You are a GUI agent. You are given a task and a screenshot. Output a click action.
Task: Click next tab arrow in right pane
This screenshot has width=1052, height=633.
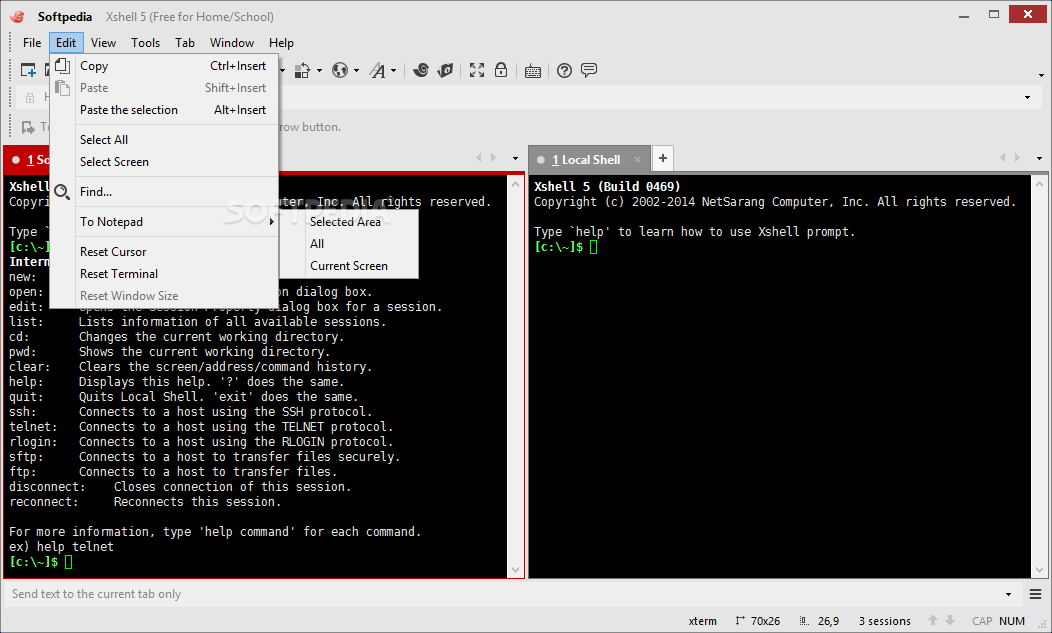coord(1017,158)
